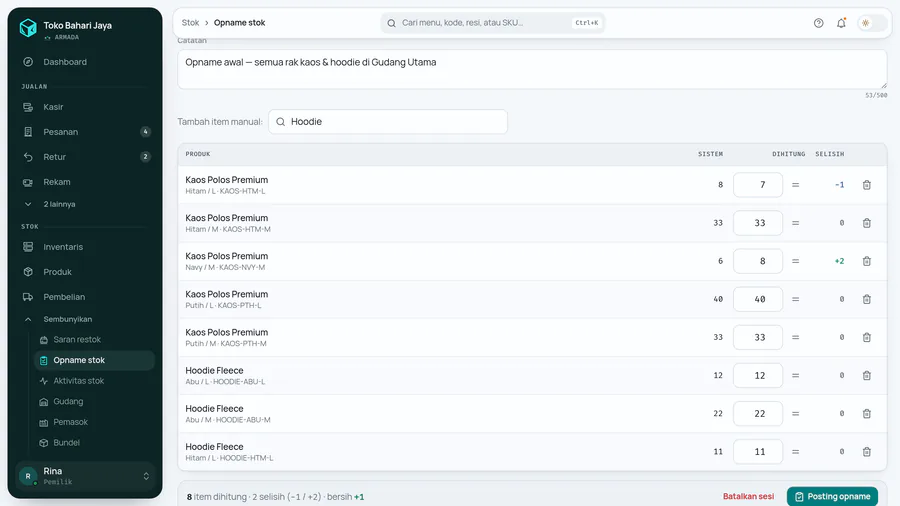Click the Retur badge showing 2
This screenshot has width=900, height=506.
[x=145, y=157]
